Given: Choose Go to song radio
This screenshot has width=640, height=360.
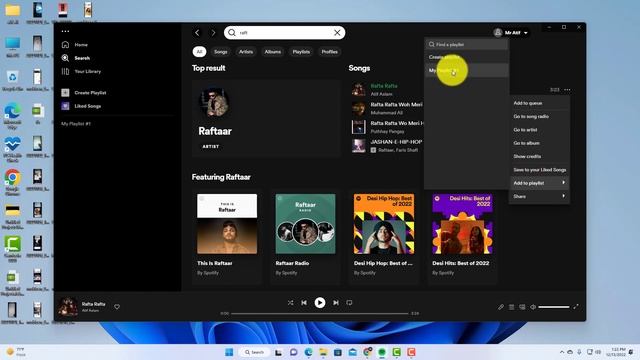Looking at the screenshot, I should [x=539, y=116].
